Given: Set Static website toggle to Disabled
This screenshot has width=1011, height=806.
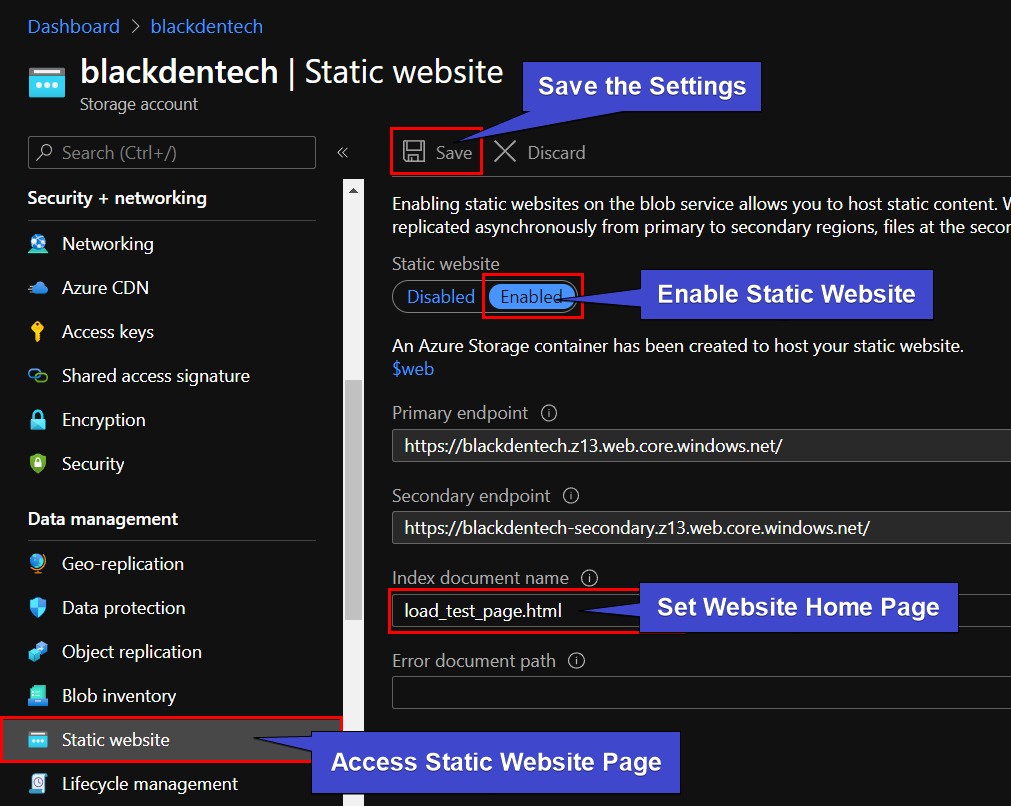Looking at the screenshot, I should [441, 297].
